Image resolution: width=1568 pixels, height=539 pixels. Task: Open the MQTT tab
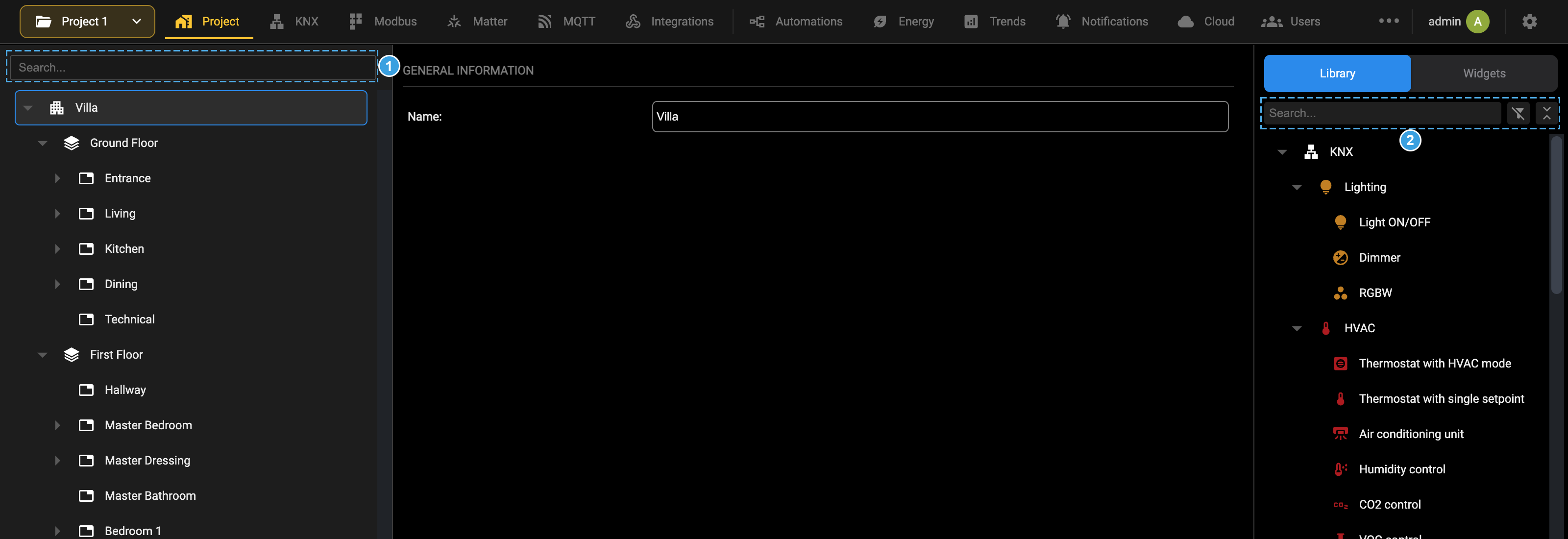(x=566, y=21)
